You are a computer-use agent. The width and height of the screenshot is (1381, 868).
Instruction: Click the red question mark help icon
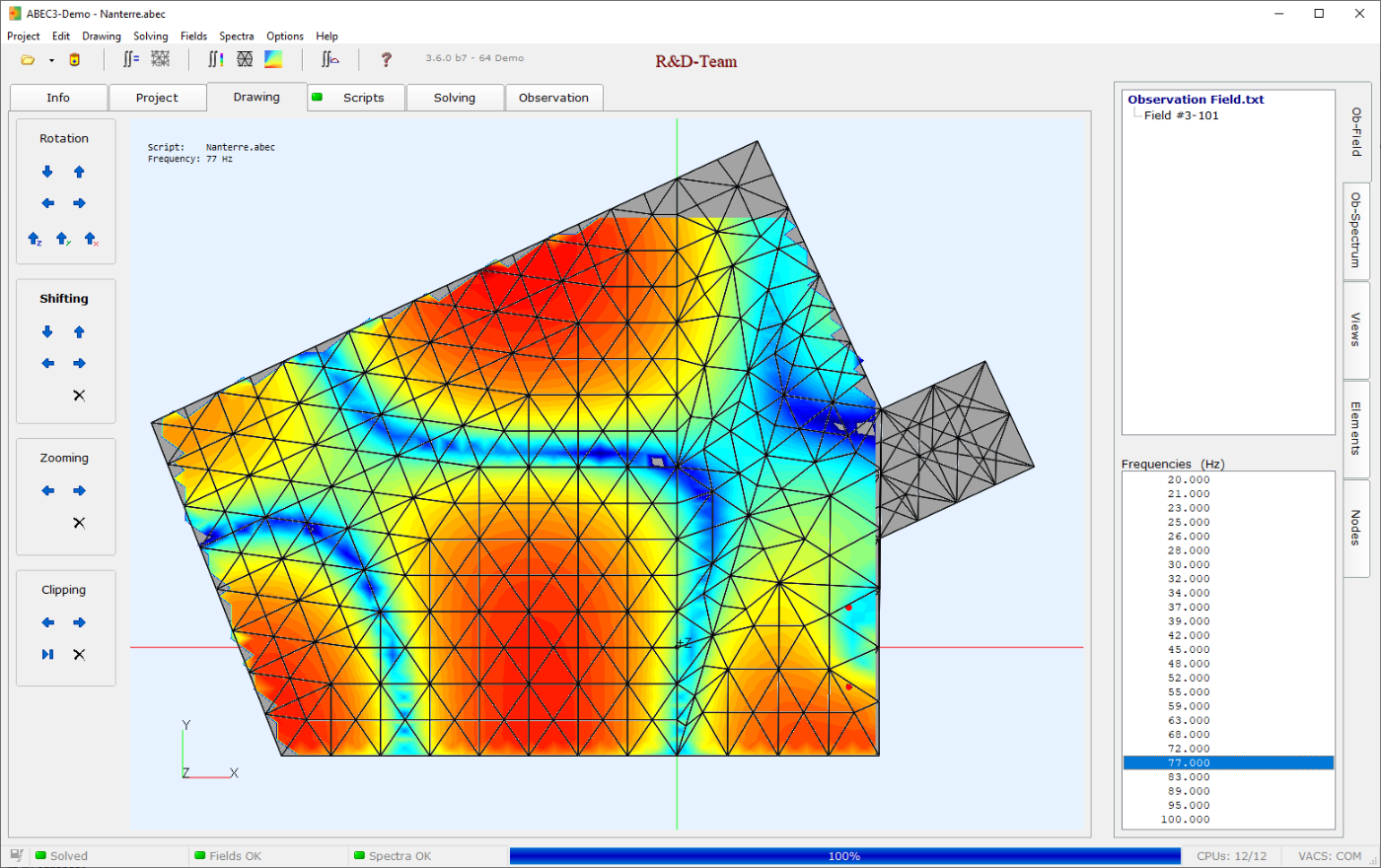[x=386, y=60]
